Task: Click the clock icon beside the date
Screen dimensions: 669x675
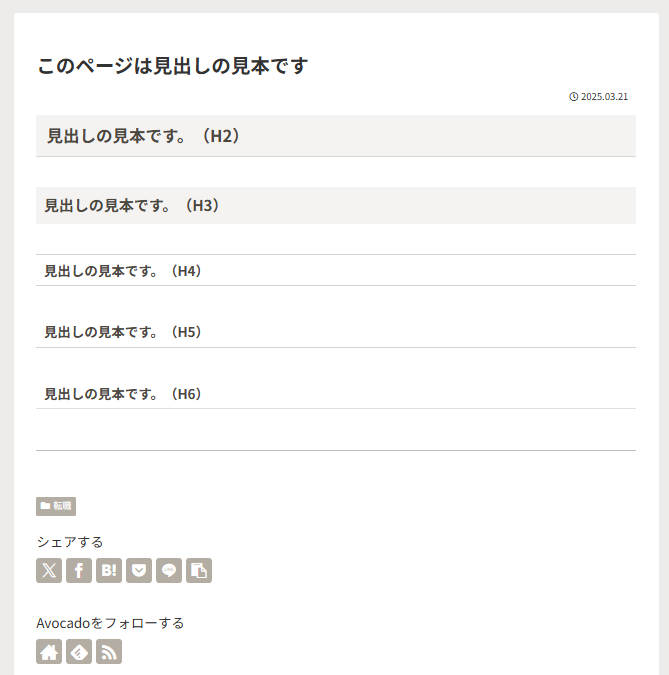Action: 574,97
